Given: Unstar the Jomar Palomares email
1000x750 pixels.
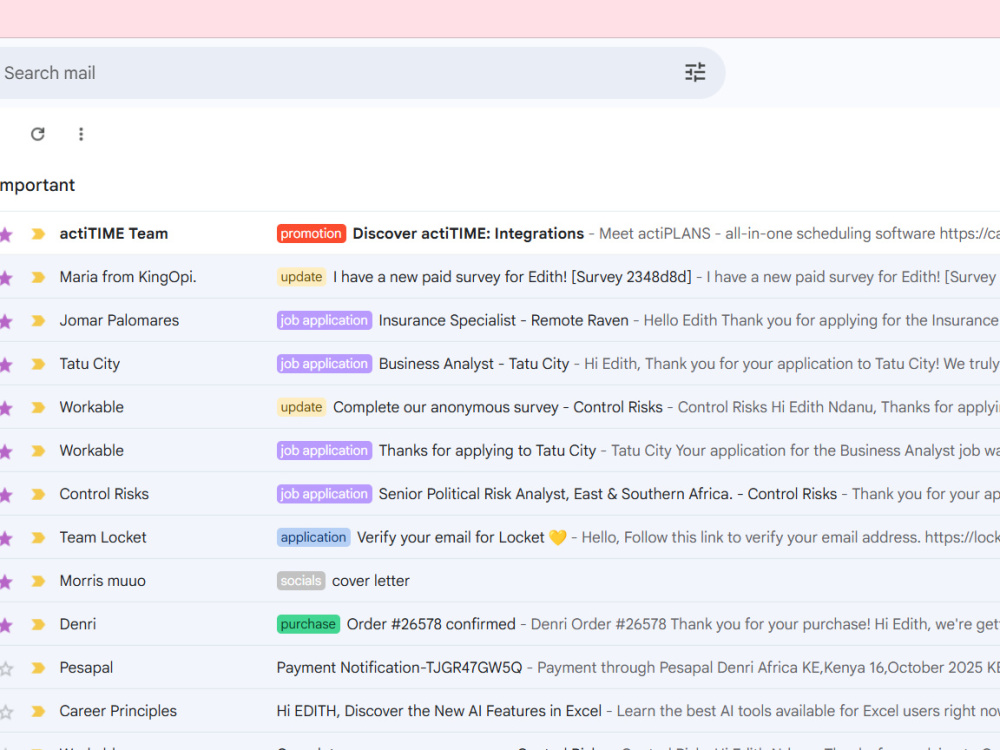Looking at the screenshot, I should tap(6, 321).
